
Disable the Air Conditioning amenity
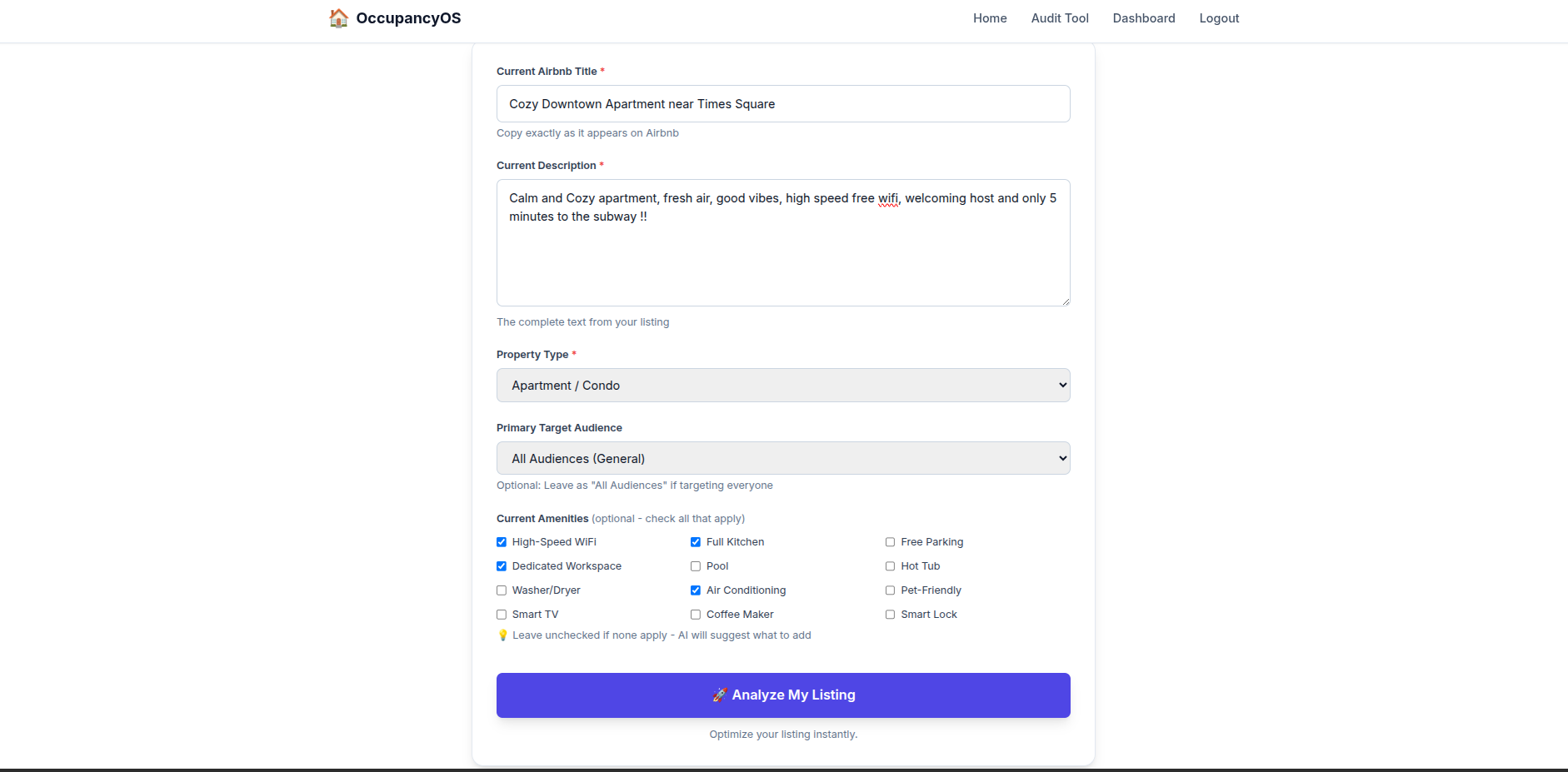pyautogui.click(x=695, y=590)
